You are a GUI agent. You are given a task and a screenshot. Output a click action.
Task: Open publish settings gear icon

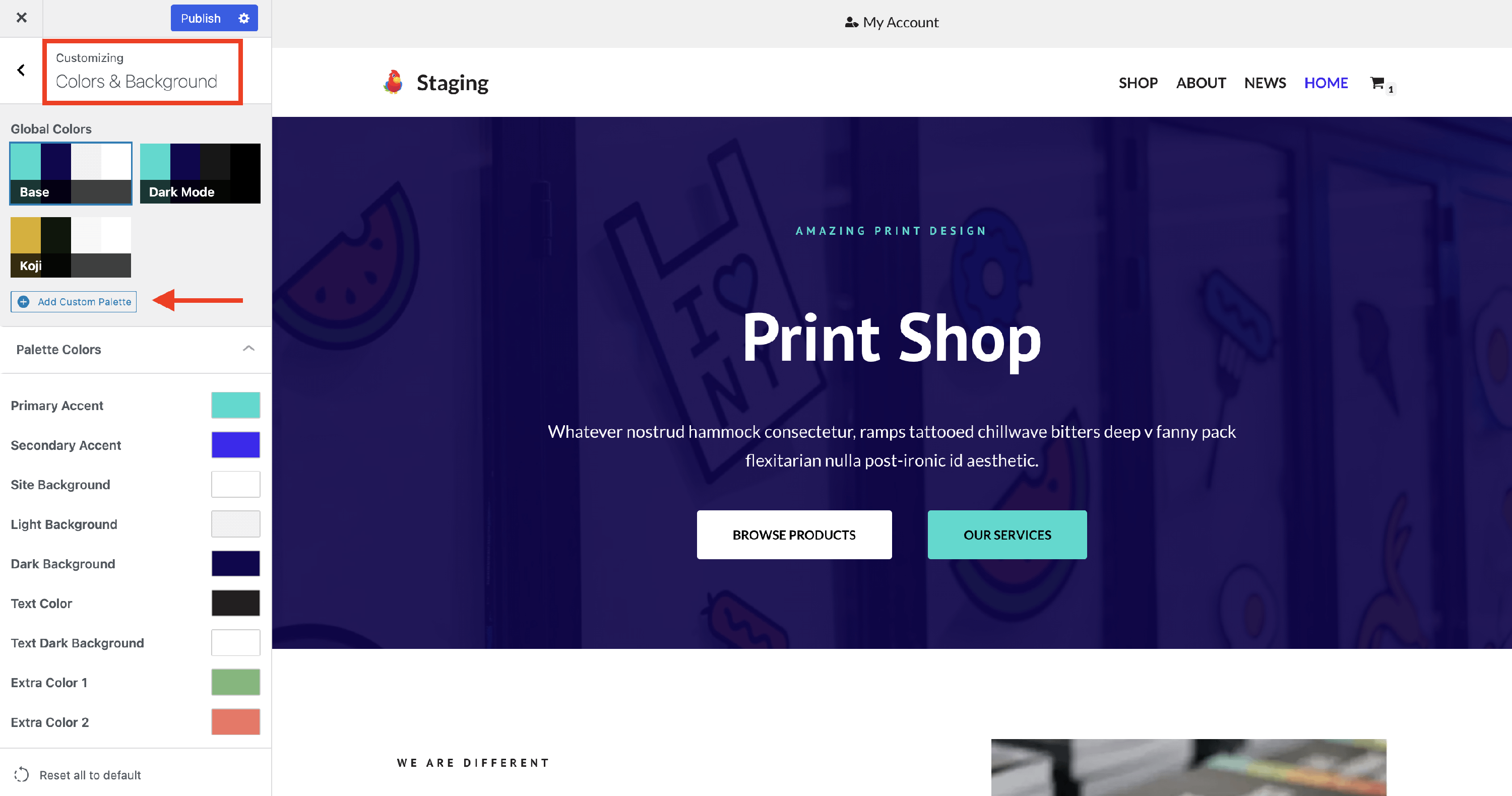(x=244, y=18)
